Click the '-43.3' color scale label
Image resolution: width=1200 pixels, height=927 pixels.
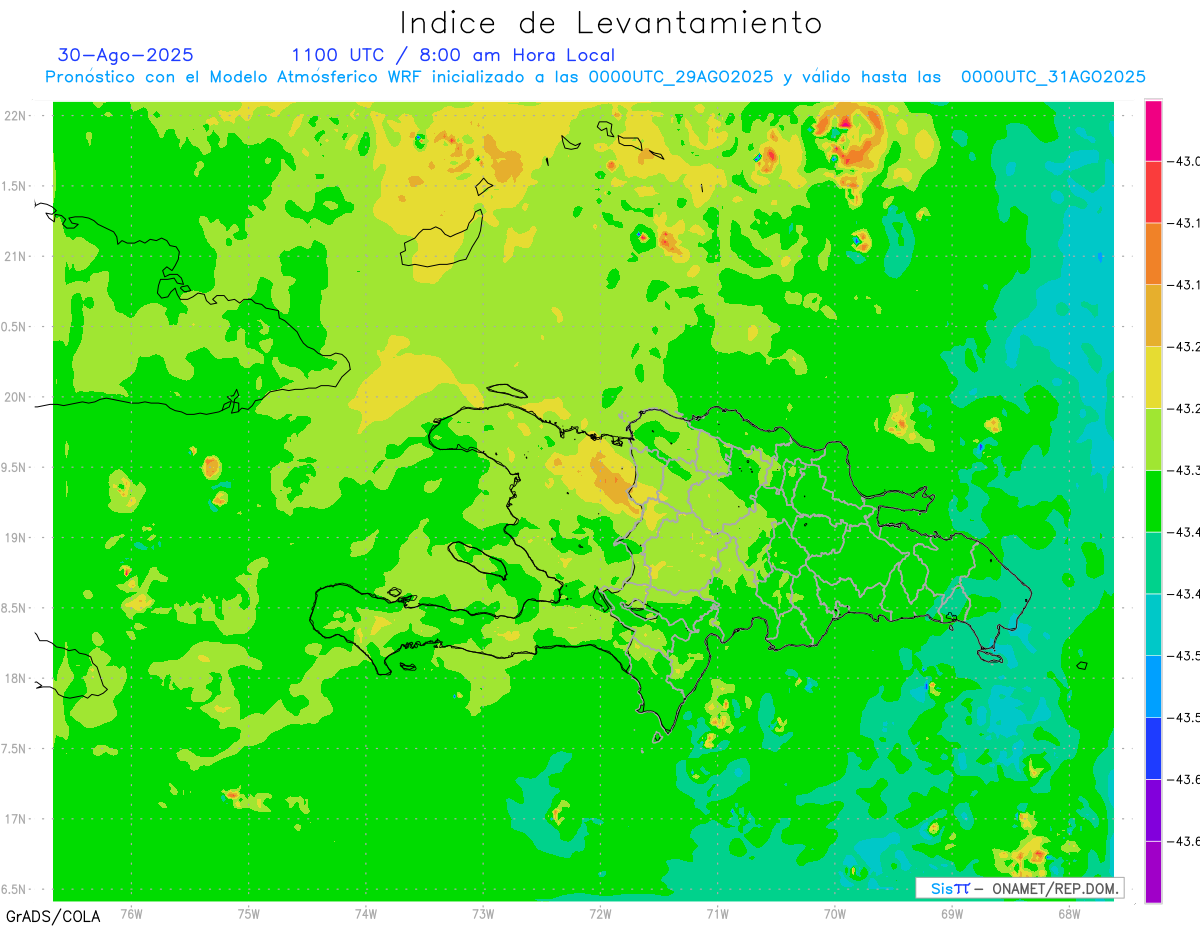pos(1184,470)
